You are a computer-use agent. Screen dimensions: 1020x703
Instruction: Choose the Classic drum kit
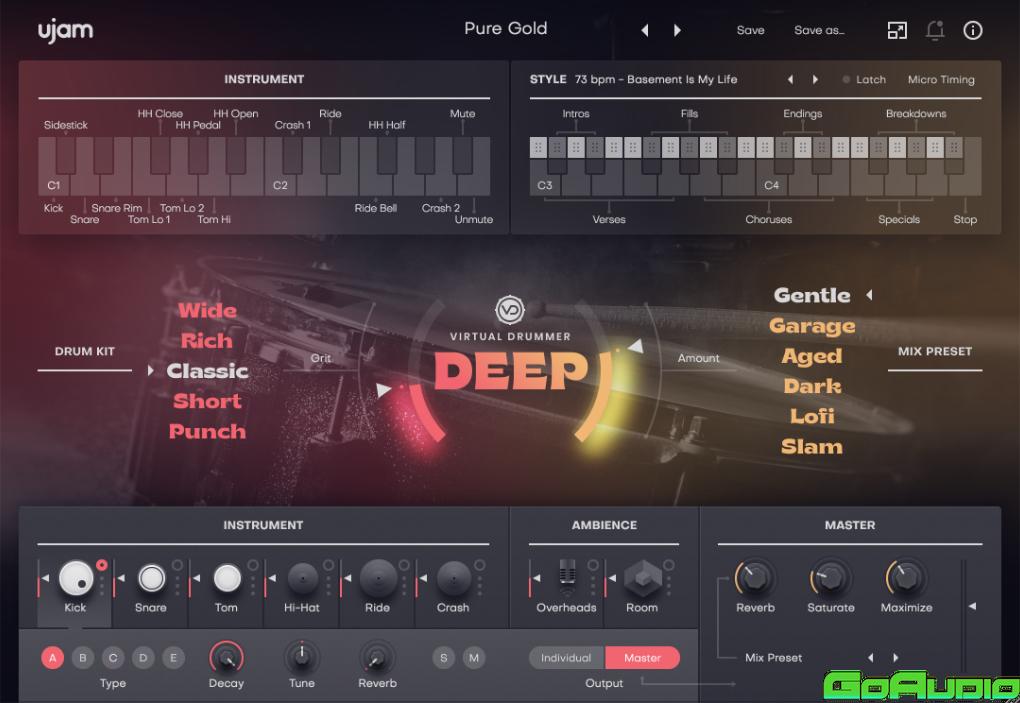(208, 371)
